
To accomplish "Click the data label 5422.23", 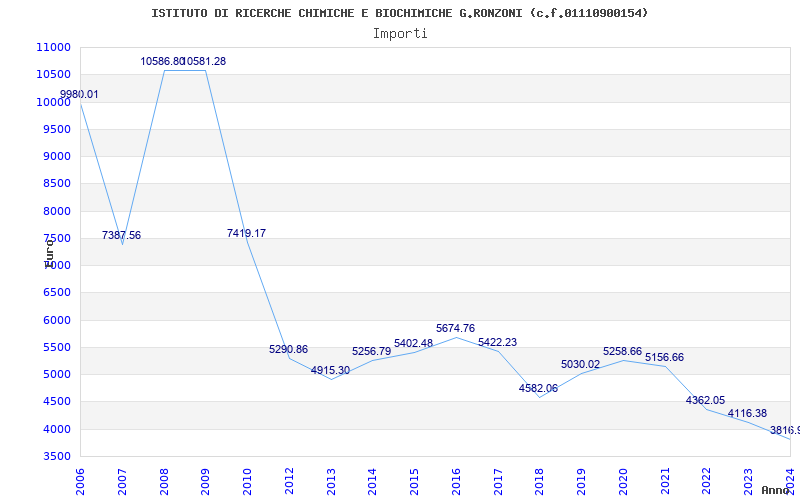I will [497, 342].
